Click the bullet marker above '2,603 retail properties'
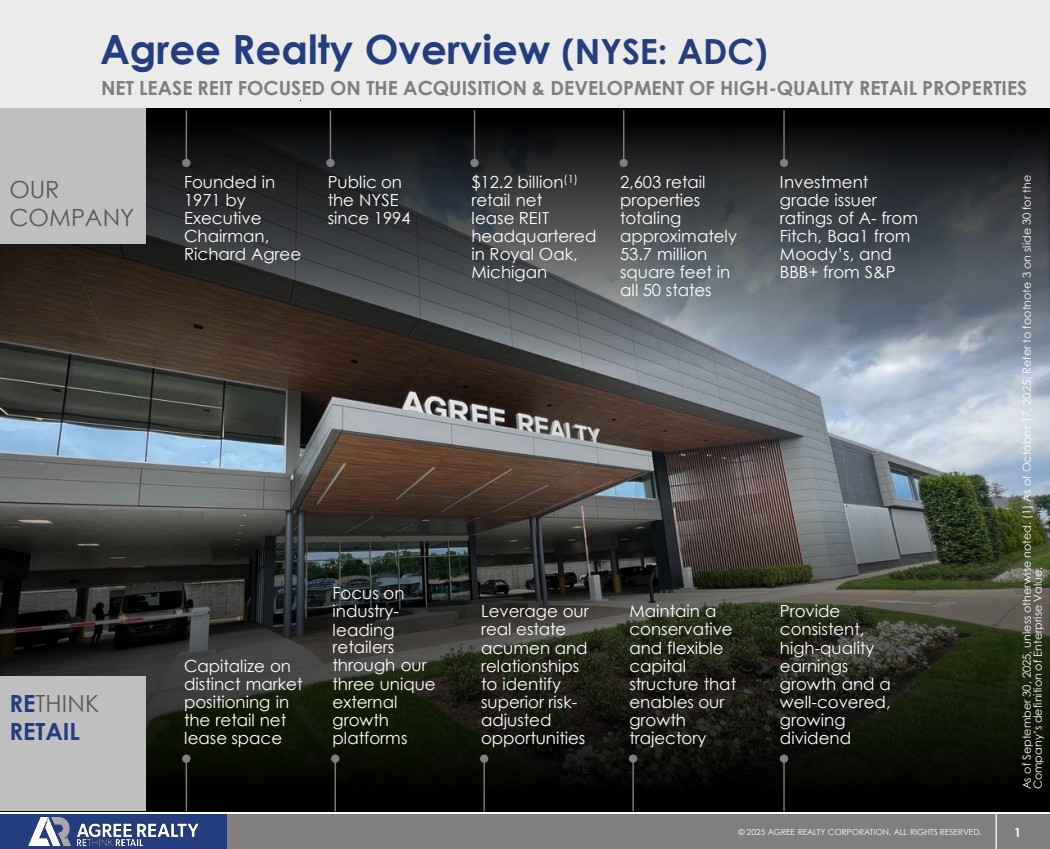The width and height of the screenshot is (1050, 849). 623,163
